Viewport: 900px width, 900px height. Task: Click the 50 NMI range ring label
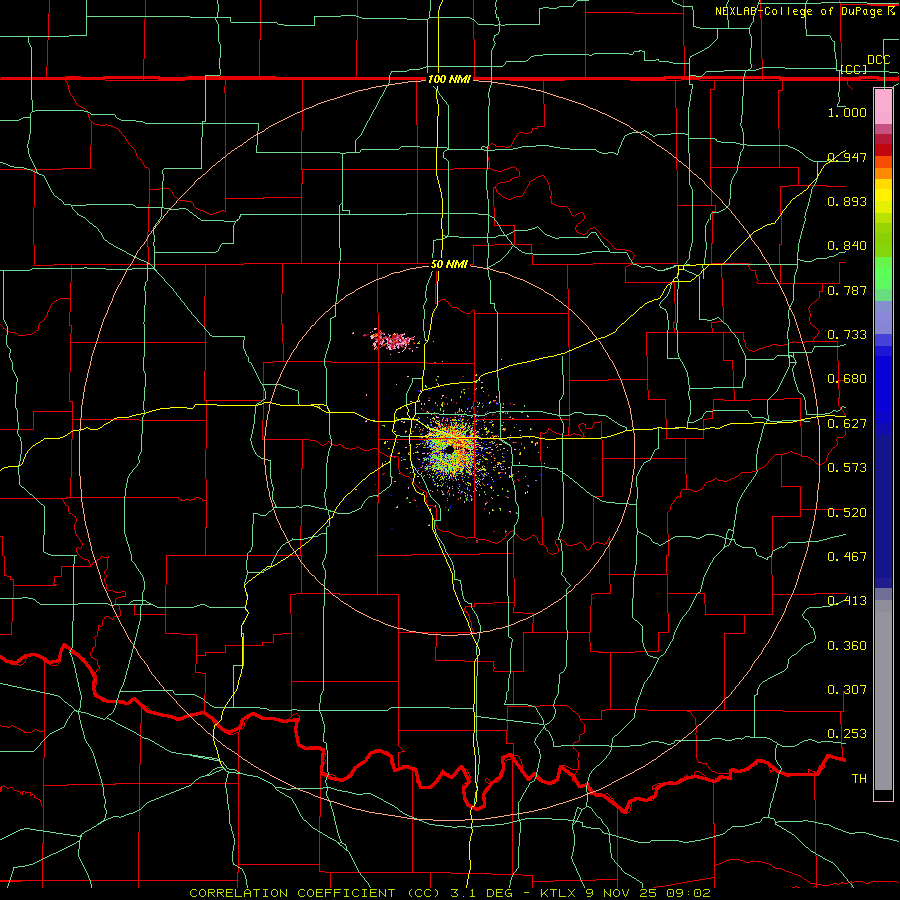[x=449, y=264]
